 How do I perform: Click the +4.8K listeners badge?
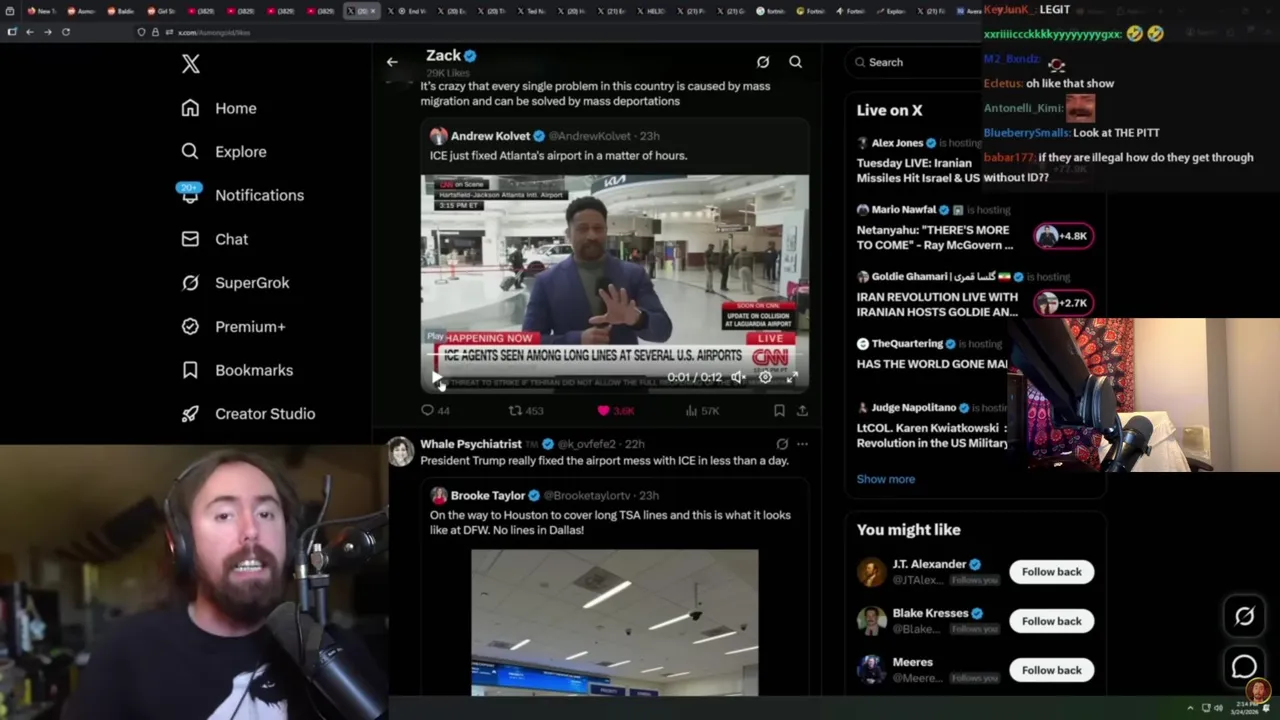(1063, 236)
